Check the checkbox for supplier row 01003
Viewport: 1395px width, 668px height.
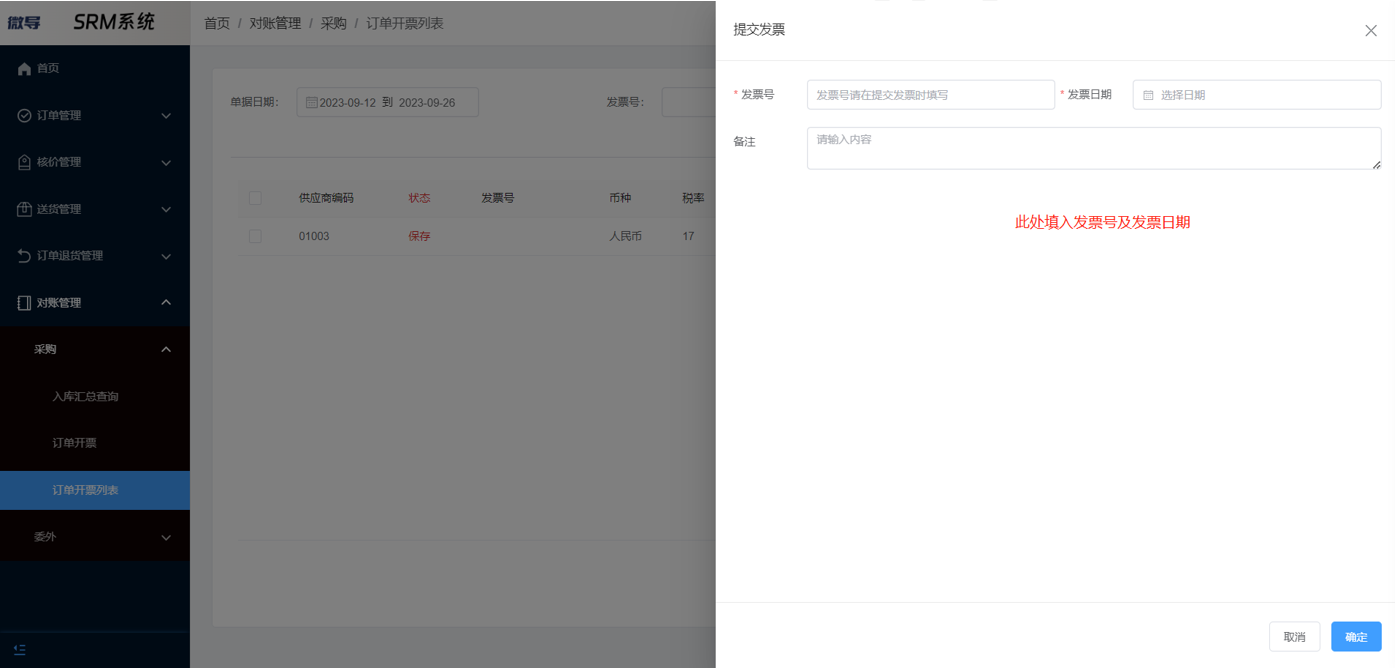pyautogui.click(x=255, y=235)
